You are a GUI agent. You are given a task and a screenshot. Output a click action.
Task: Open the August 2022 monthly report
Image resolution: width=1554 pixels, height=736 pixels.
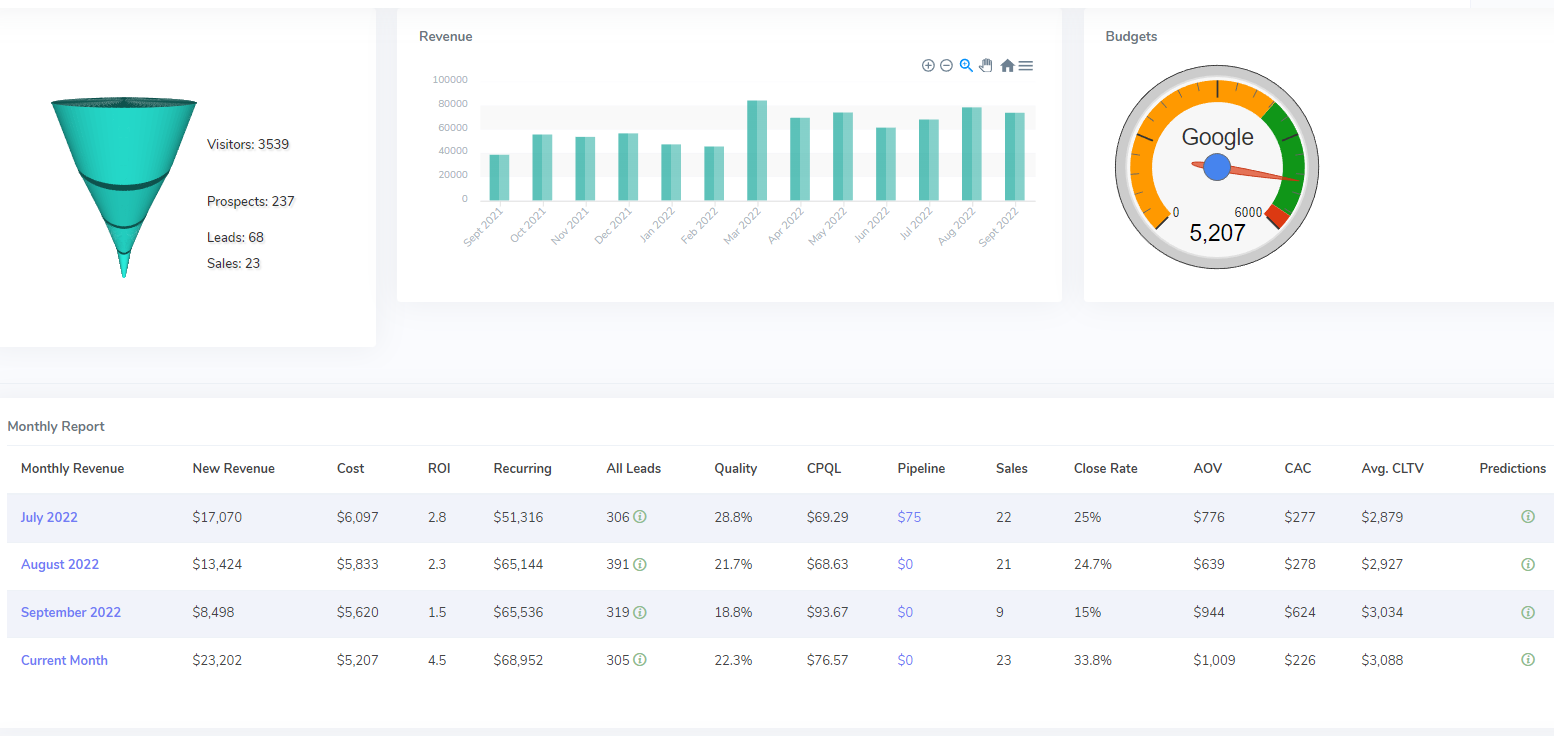pos(60,564)
